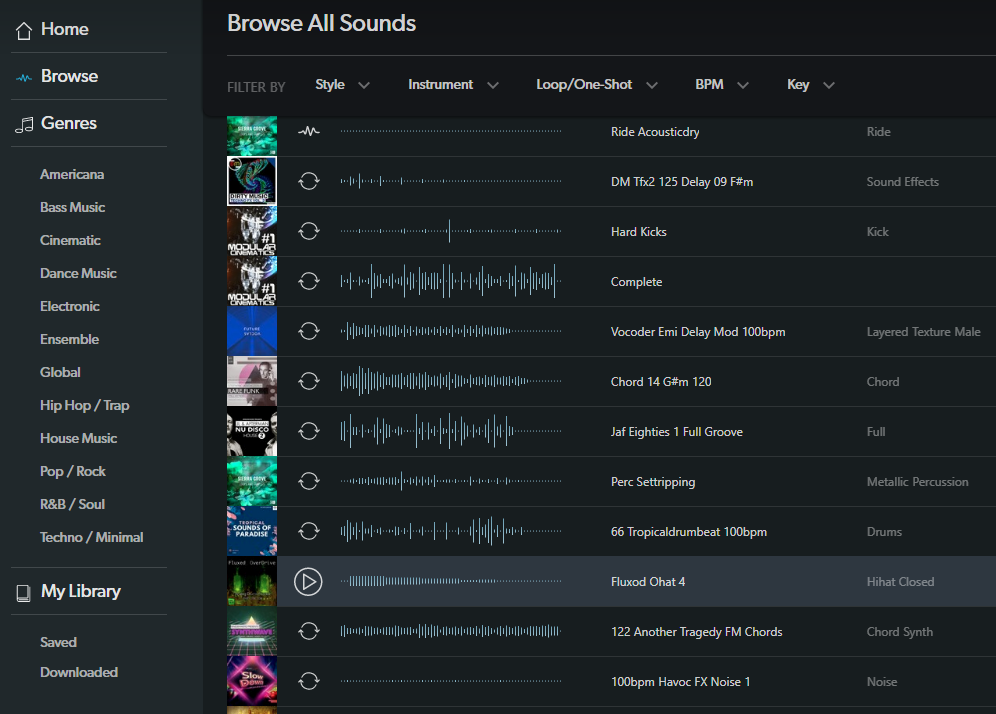The height and width of the screenshot is (714, 996).
Task: Open the Genres section
Action: click(69, 123)
